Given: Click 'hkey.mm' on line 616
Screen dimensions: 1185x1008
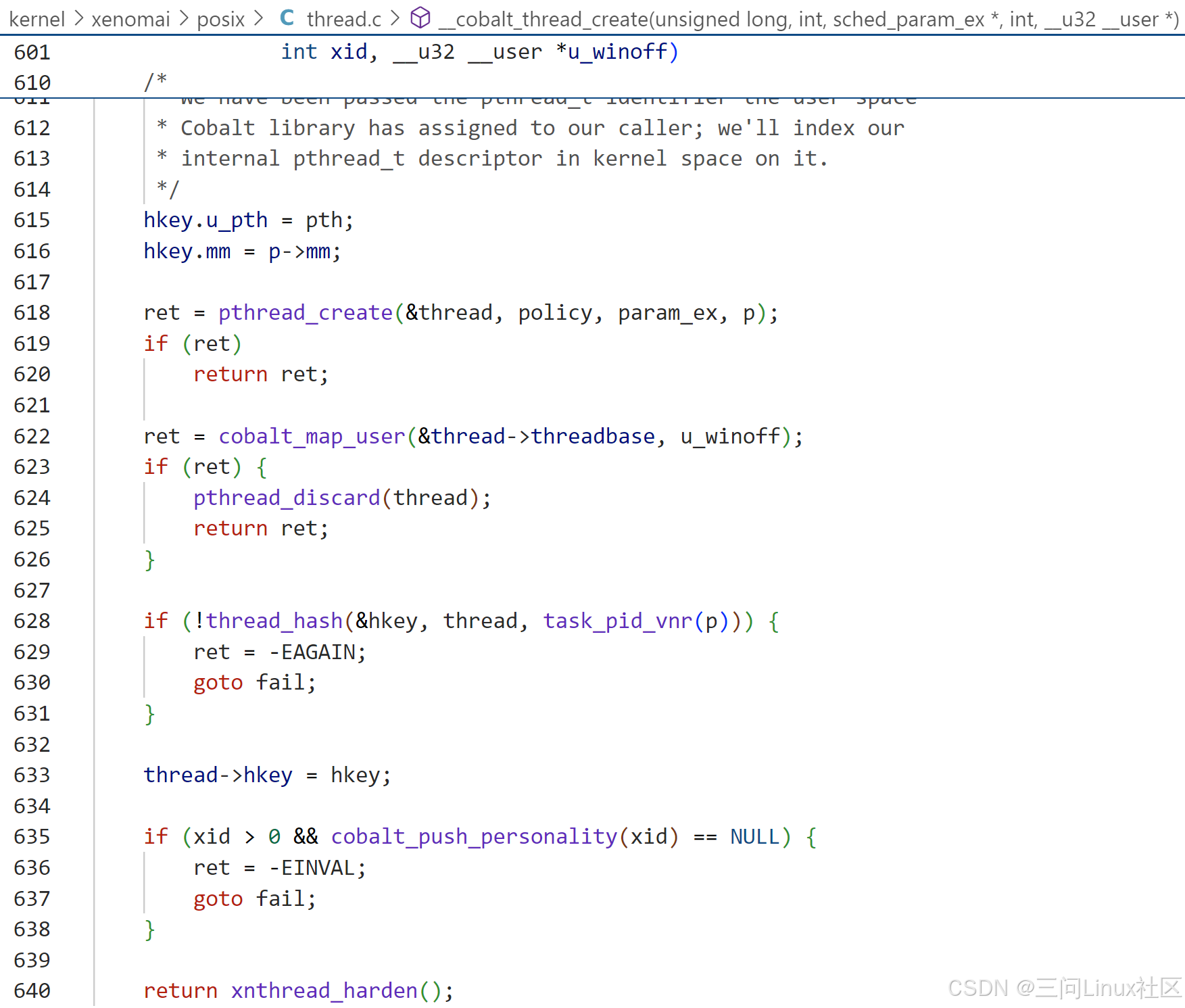Looking at the screenshot, I should [187, 251].
